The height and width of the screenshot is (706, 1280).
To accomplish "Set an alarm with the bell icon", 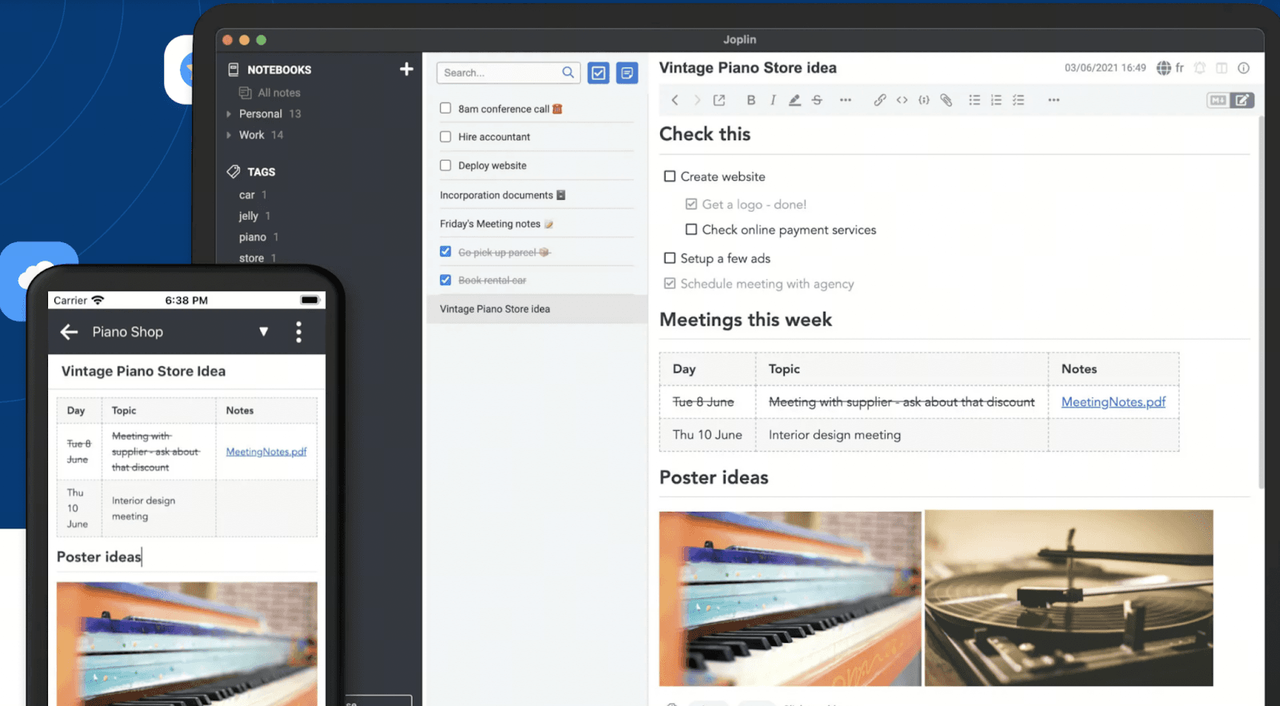I will [1200, 68].
